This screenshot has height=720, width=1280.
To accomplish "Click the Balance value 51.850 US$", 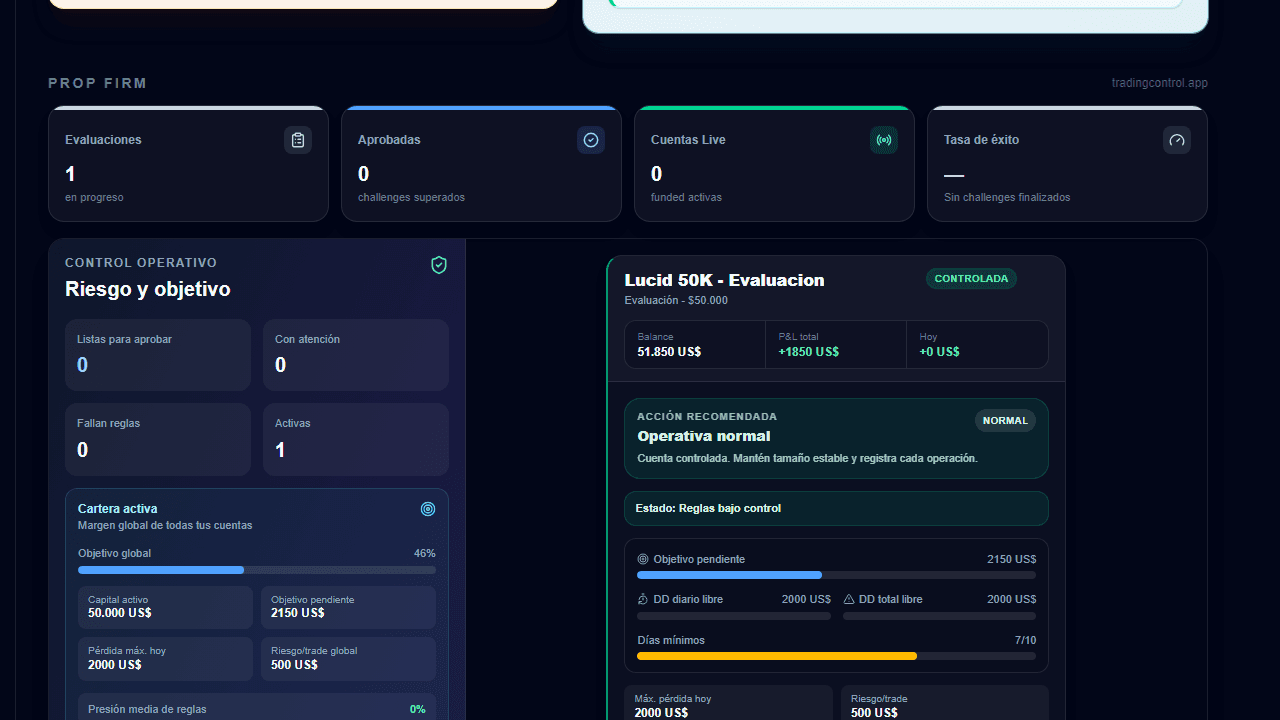I will (669, 352).
